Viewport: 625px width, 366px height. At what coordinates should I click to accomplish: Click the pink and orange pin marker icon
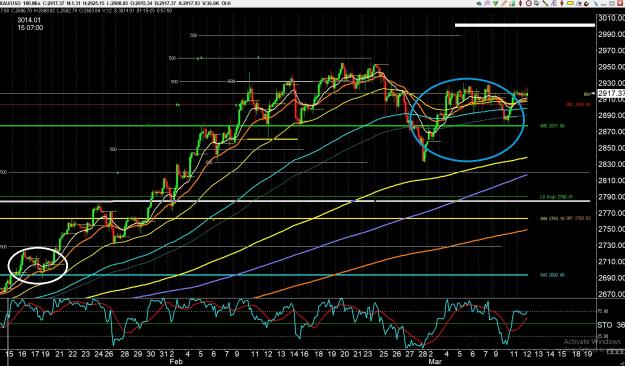tap(562, 3)
